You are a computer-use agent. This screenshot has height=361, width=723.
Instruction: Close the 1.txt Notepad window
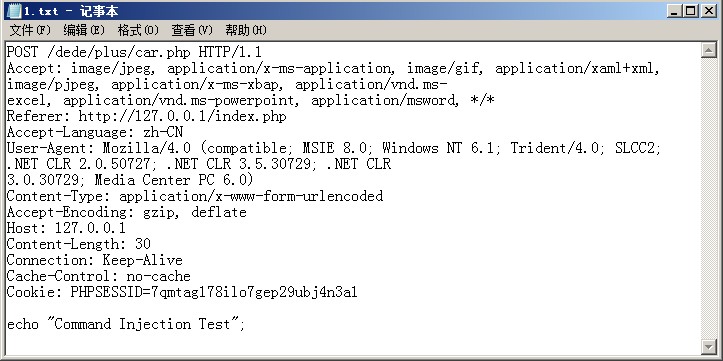709,11
